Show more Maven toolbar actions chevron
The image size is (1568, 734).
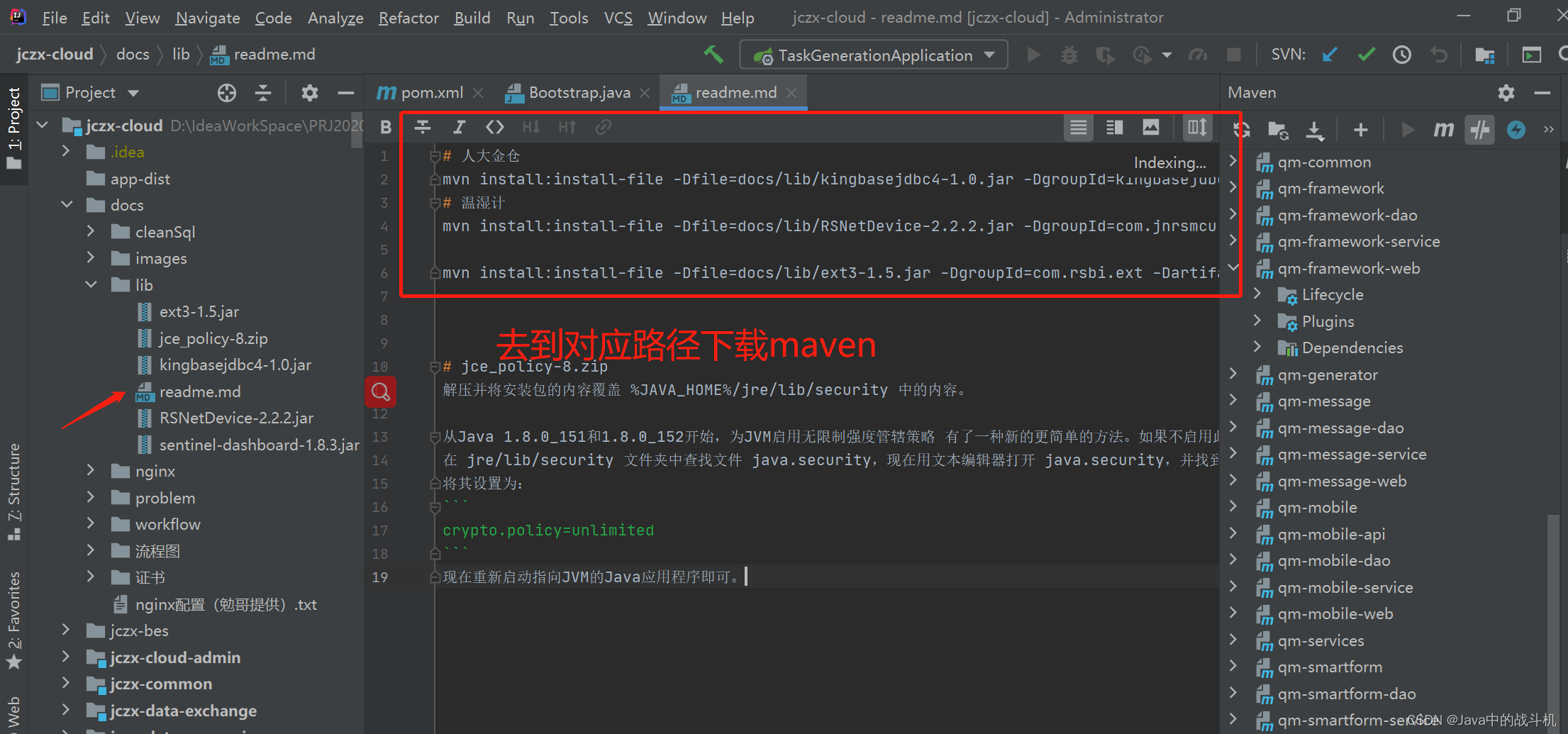[1549, 130]
